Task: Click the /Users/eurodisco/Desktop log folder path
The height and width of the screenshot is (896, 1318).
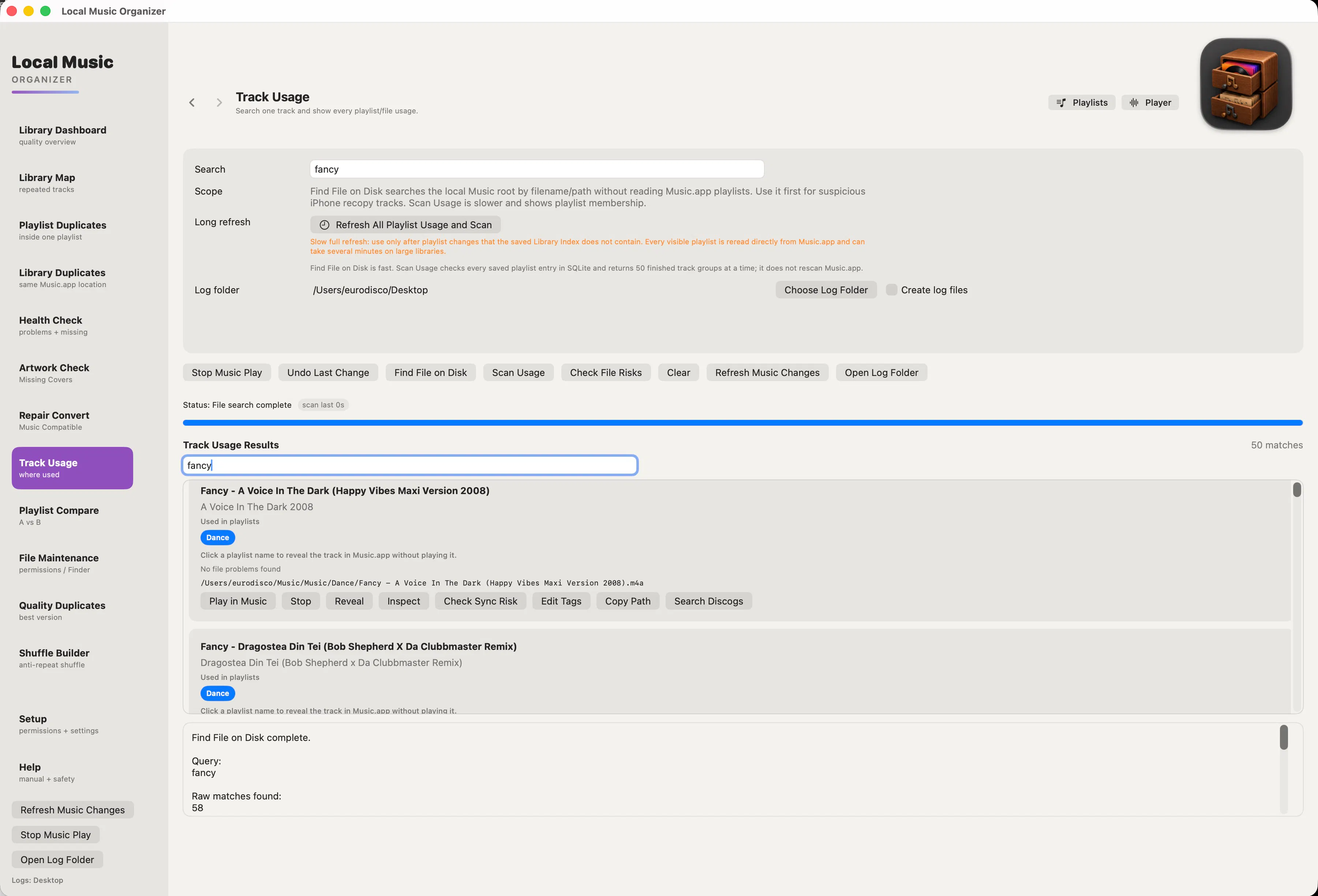Action: [x=370, y=290]
